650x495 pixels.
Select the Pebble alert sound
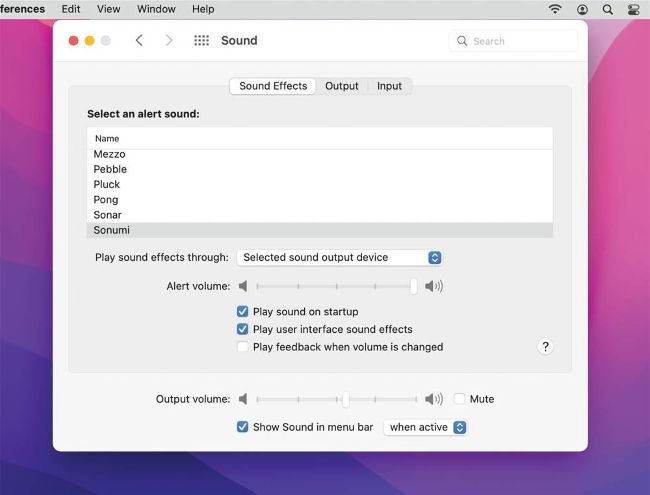110,169
